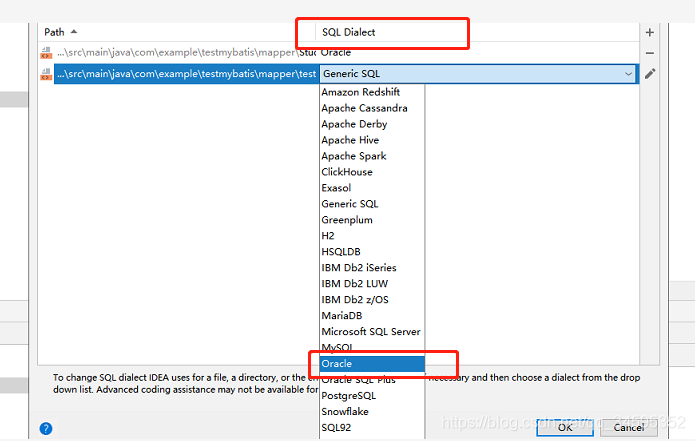Click the pencil edit icon
The width and height of the screenshot is (695, 441).
(x=650, y=74)
